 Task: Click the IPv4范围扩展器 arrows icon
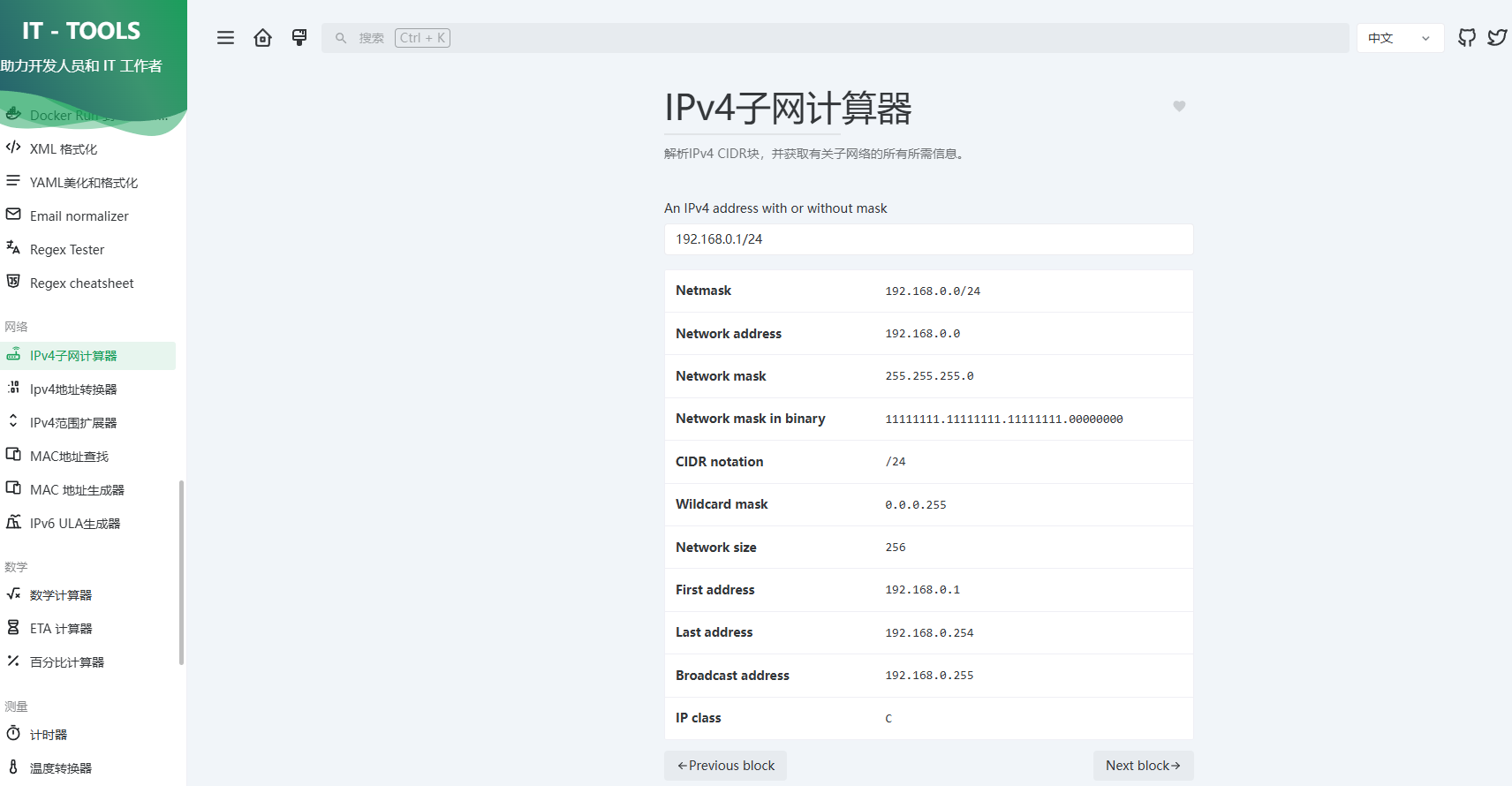click(x=13, y=421)
